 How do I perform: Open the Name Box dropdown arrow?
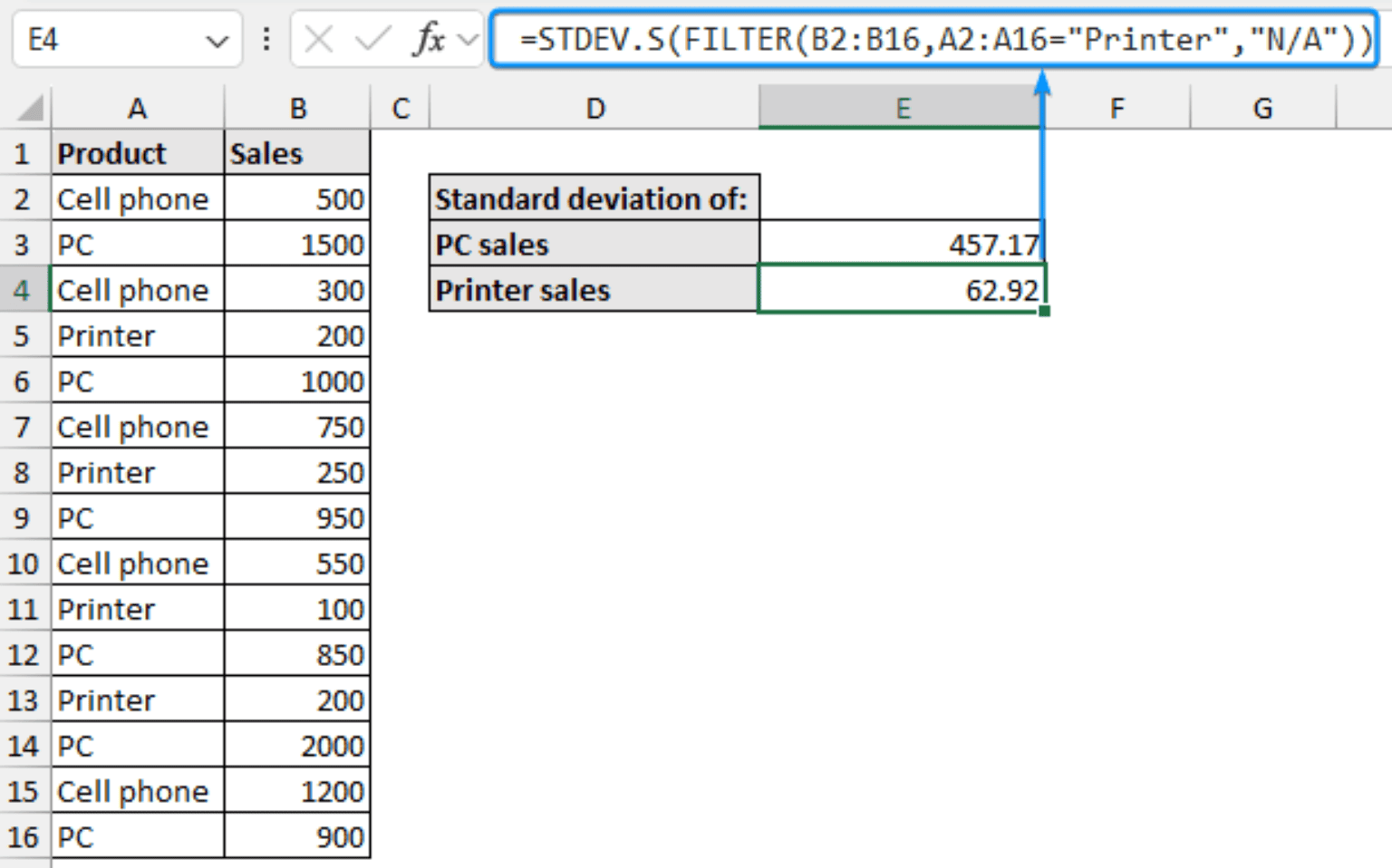point(218,38)
